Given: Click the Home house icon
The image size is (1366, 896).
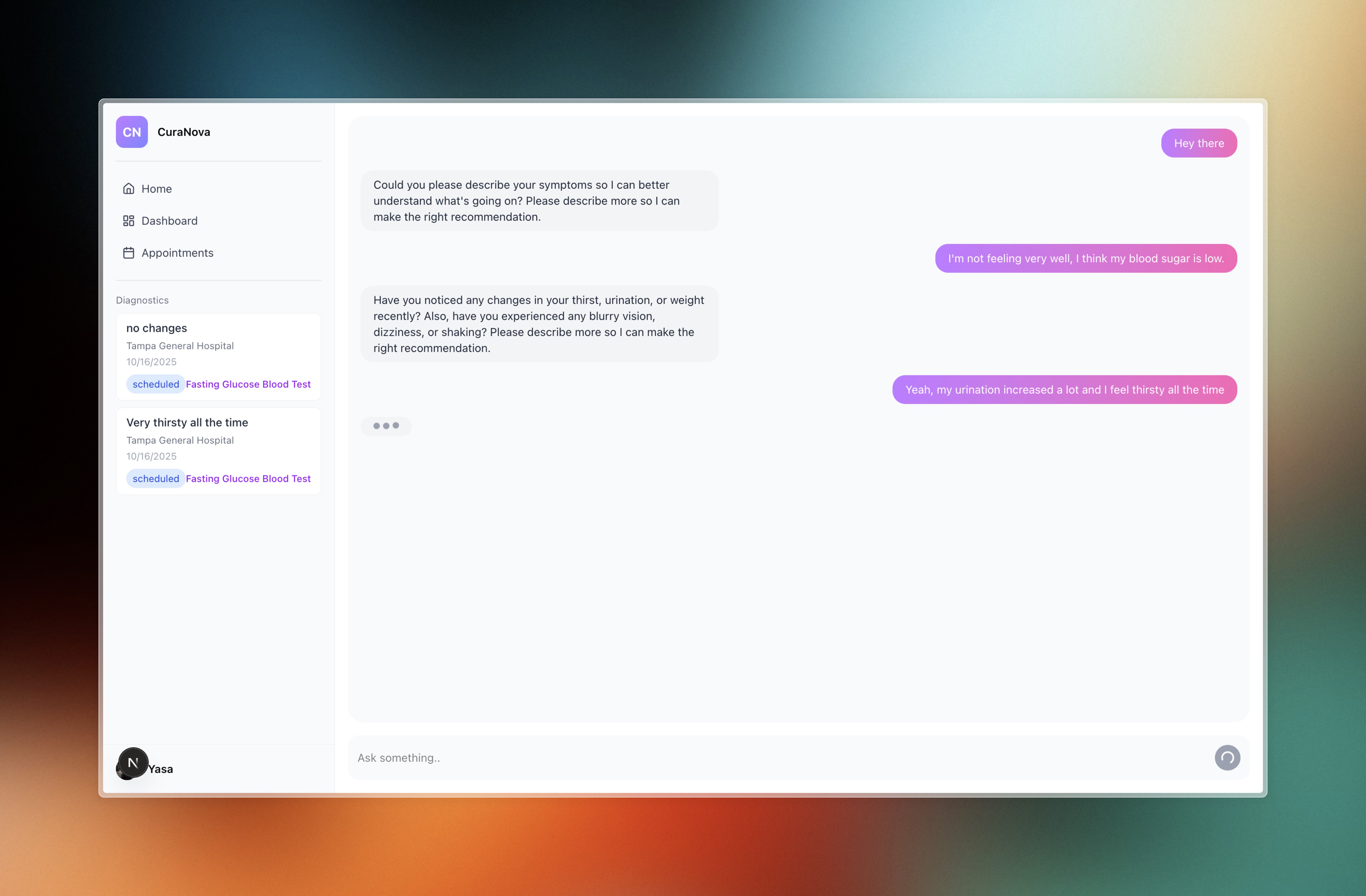Looking at the screenshot, I should pyautogui.click(x=129, y=189).
